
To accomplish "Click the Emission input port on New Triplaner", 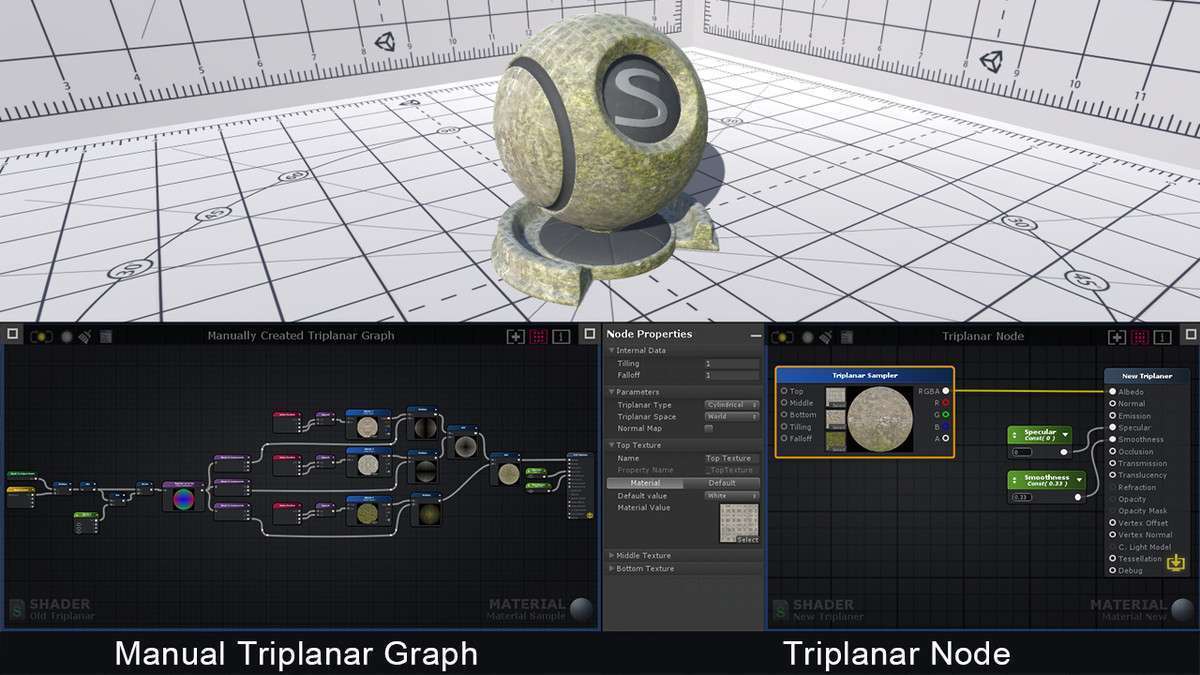I will click(x=1112, y=416).
